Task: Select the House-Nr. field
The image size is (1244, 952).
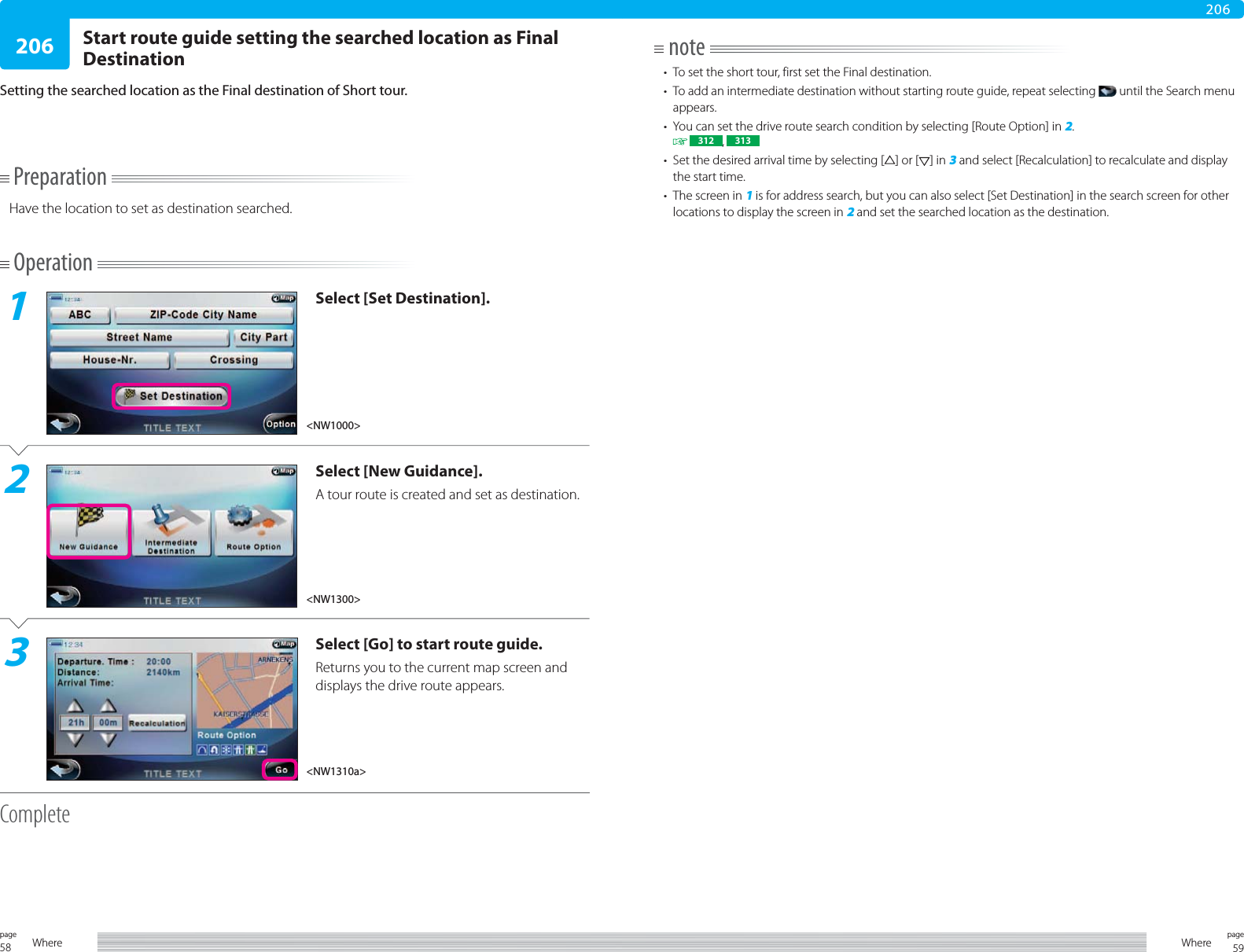Action: [110, 360]
